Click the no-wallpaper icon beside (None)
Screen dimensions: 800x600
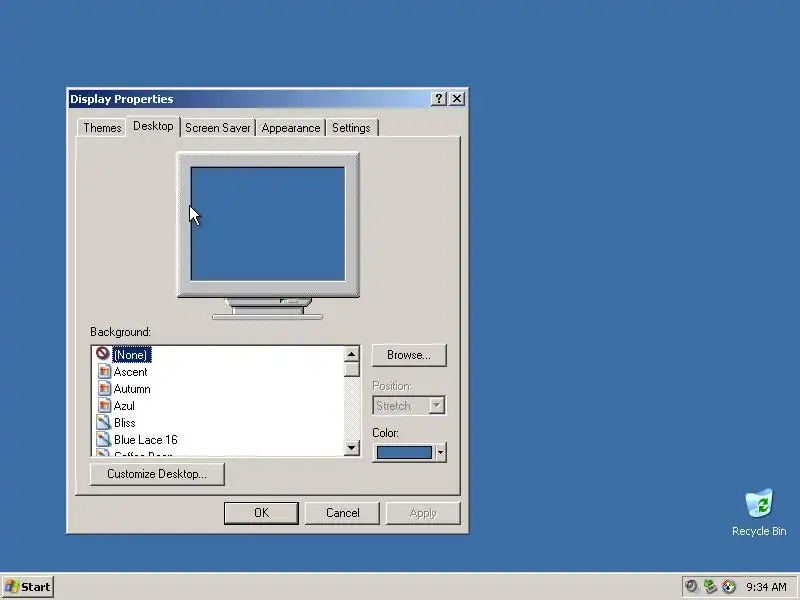[x=103, y=353]
